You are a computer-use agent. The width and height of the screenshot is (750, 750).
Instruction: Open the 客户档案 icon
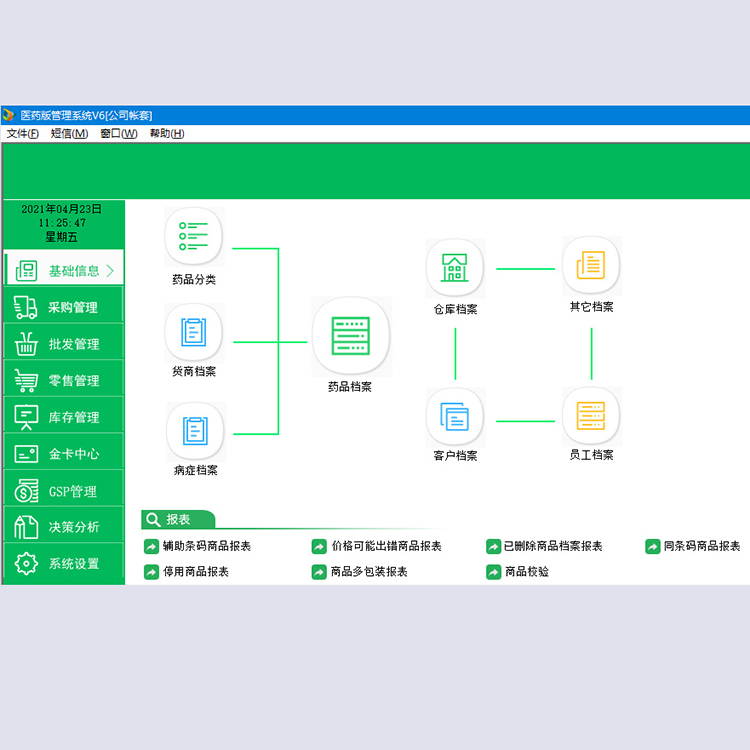pyautogui.click(x=455, y=417)
